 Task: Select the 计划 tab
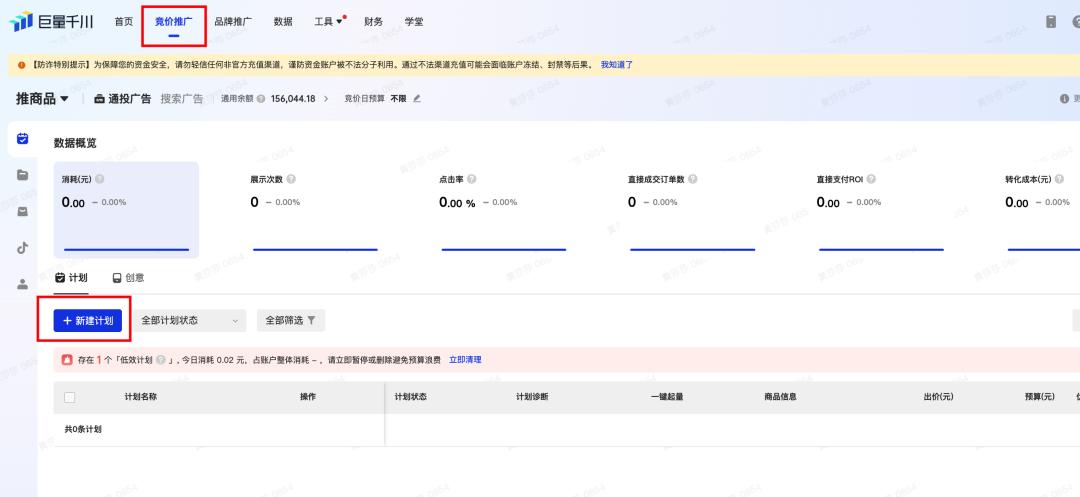[71, 277]
